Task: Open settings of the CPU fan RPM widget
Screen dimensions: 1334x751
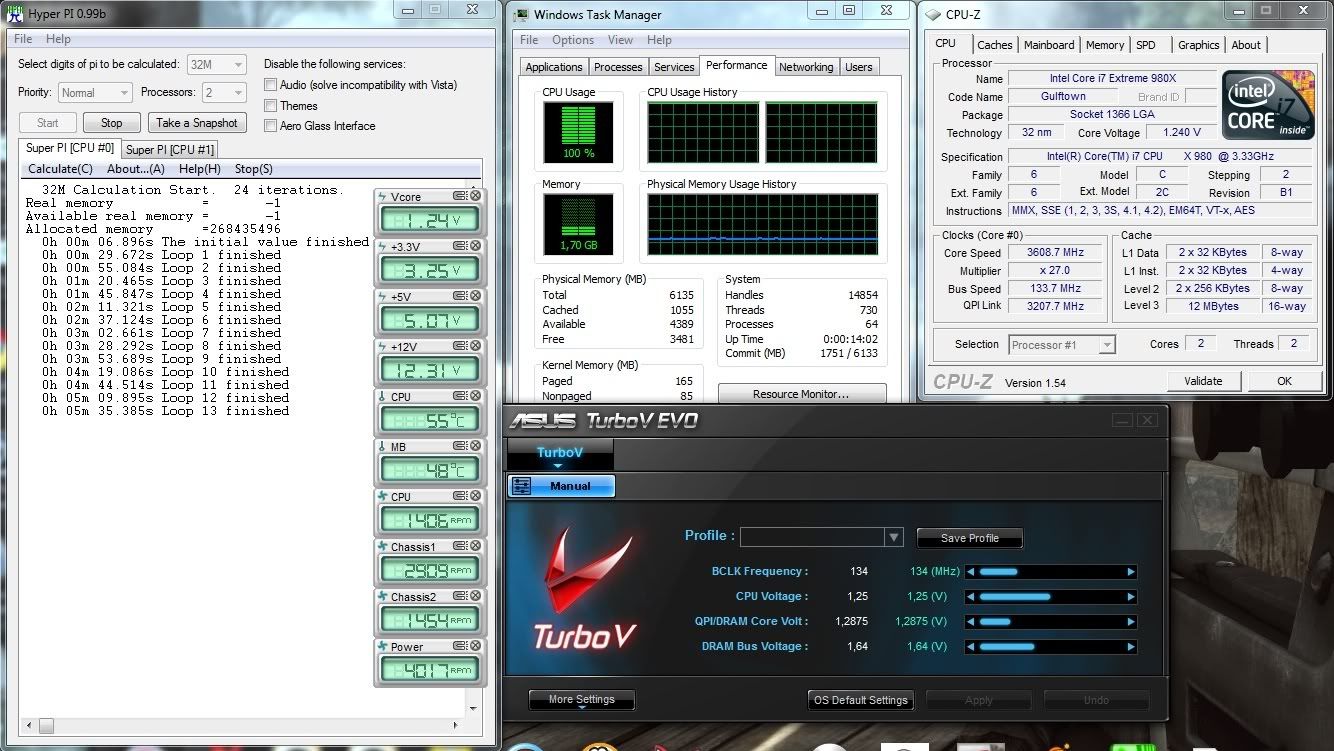Action: pos(459,496)
